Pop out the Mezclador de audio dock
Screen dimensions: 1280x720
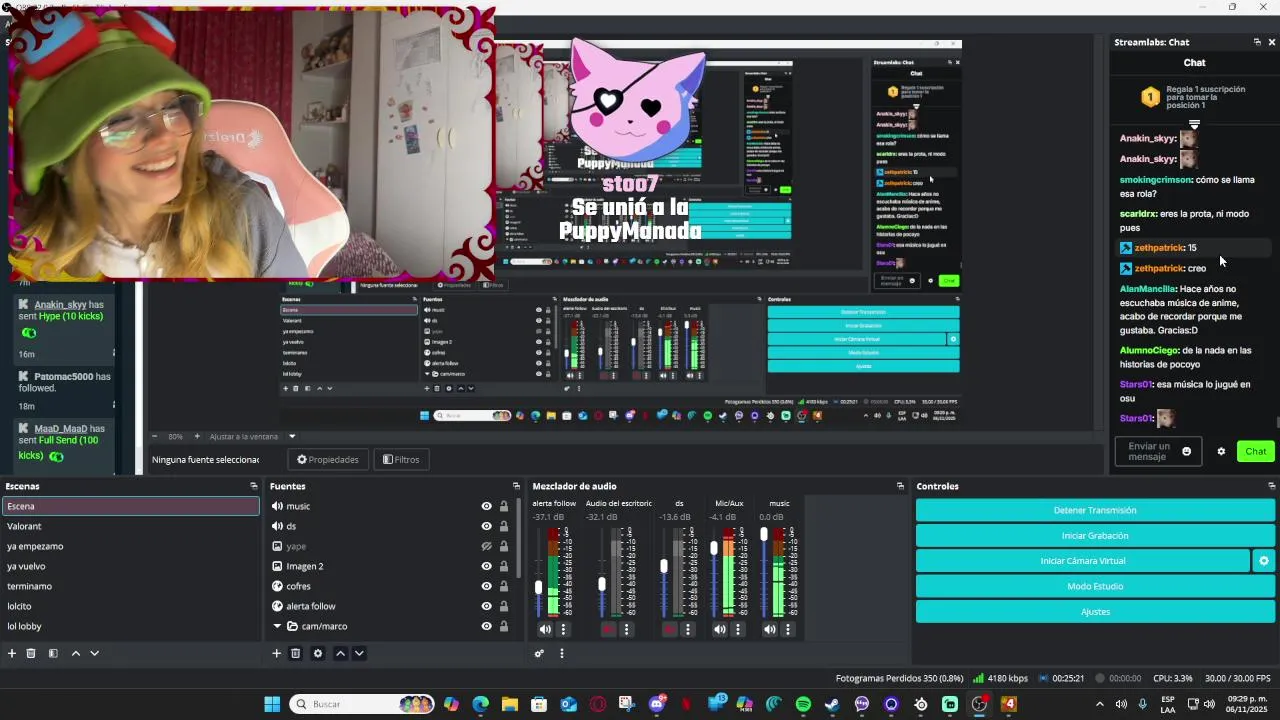pos(900,486)
